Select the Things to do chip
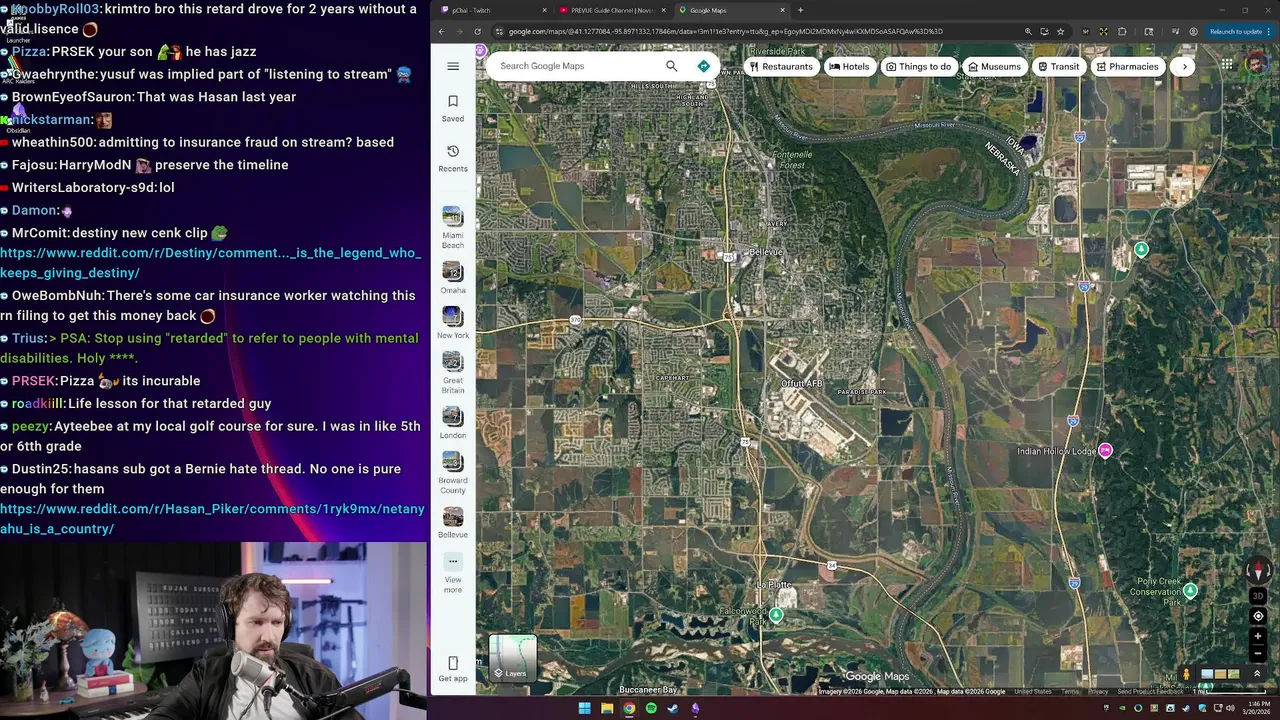This screenshot has height=720, width=1280. (918, 66)
